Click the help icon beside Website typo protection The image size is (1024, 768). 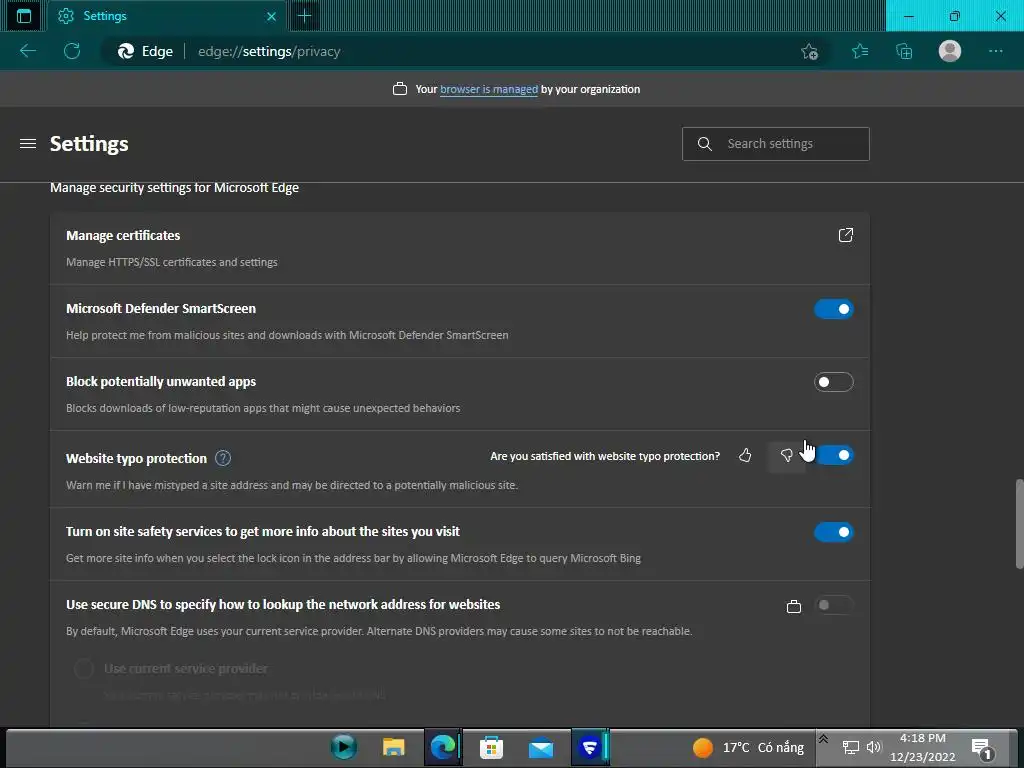pyautogui.click(x=223, y=458)
